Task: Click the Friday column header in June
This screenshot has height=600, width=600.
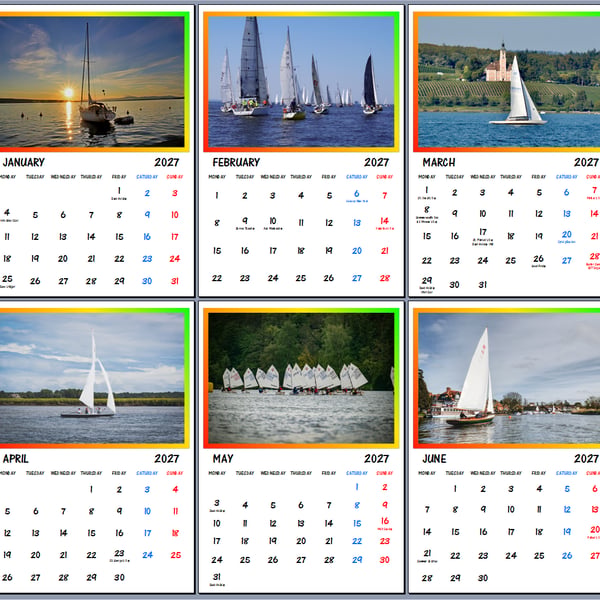Action: [539, 473]
